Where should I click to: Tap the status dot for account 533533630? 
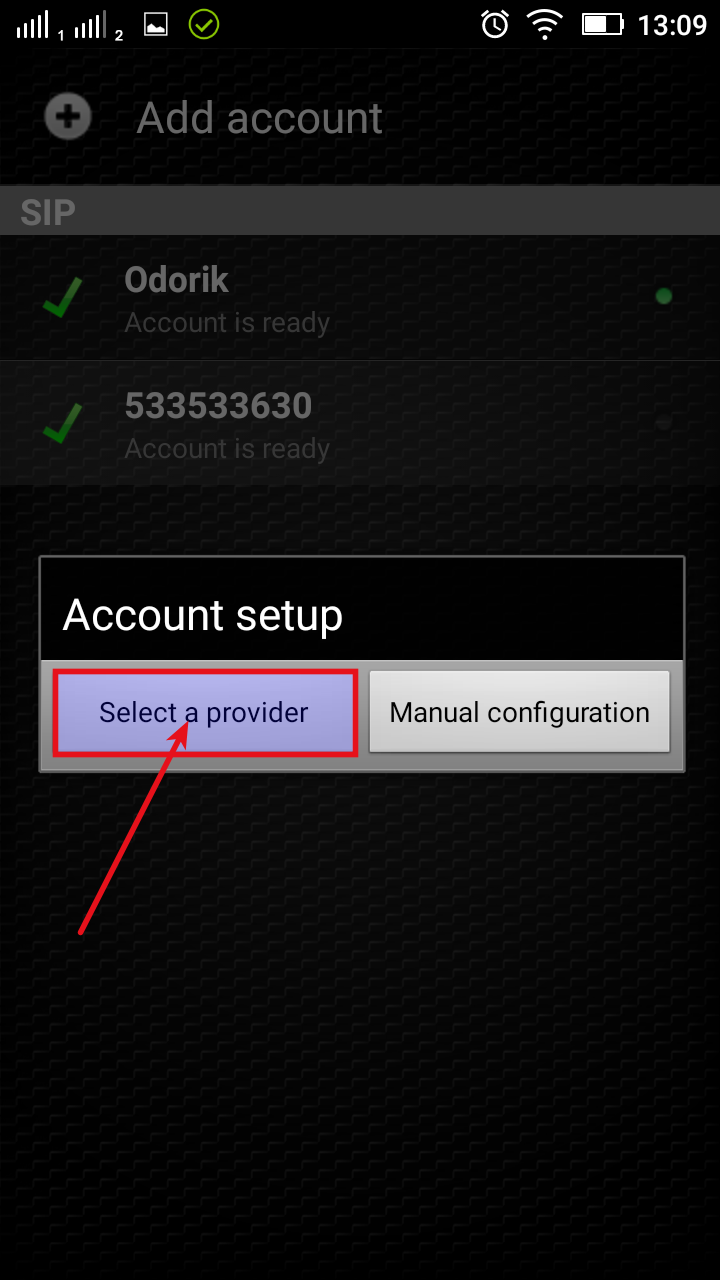(x=663, y=422)
